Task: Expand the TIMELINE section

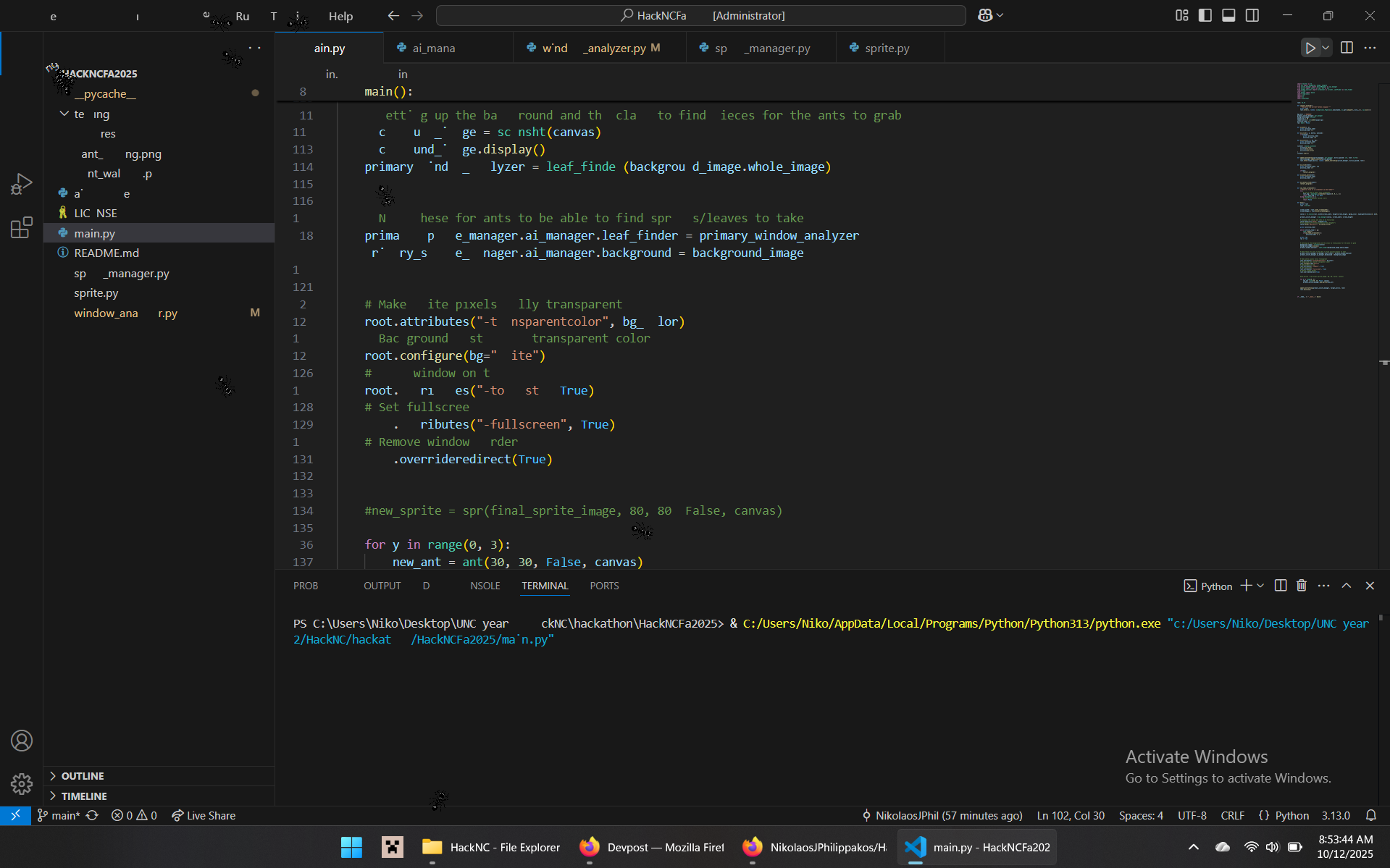Action: pos(84,796)
